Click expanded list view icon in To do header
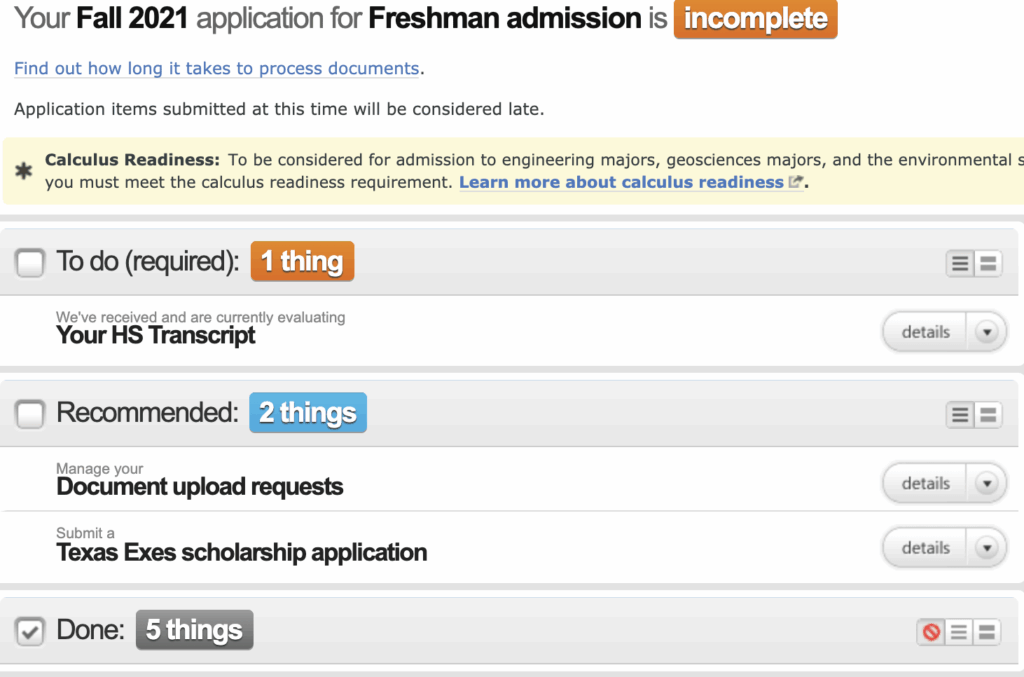The height and width of the screenshot is (677, 1024). [x=988, y=263]
